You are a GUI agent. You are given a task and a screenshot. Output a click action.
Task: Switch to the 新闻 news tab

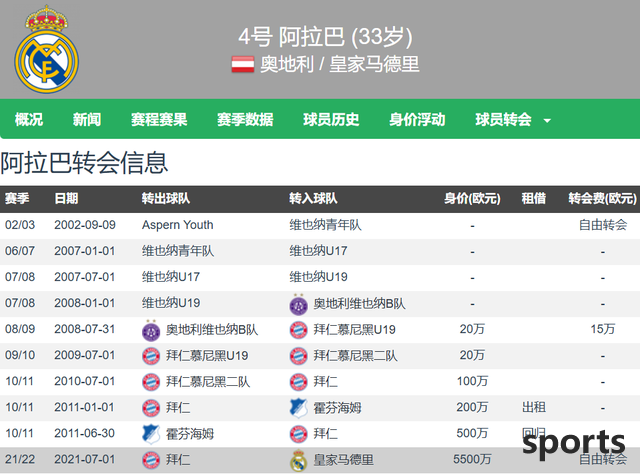point(87,120)
